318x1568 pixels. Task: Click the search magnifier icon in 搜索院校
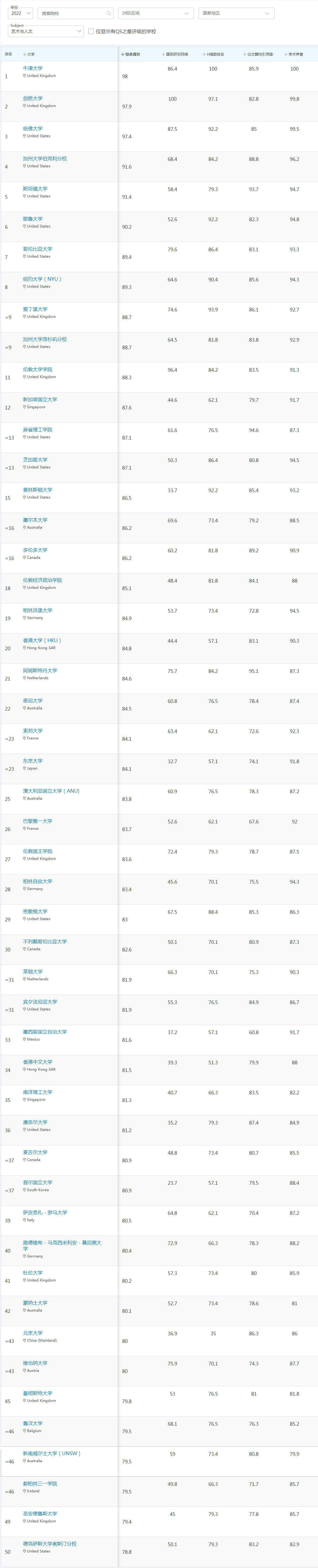pyautogui.click(x=109, y=13)
